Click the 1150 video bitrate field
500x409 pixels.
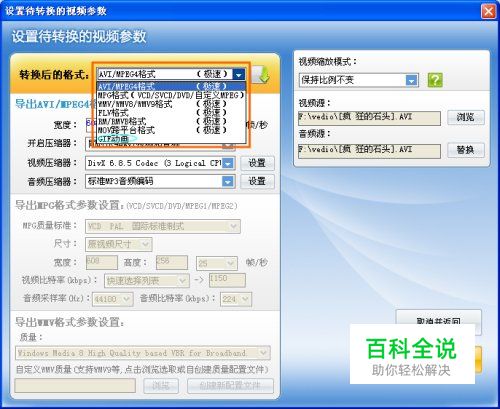click(x=227, y=280)
